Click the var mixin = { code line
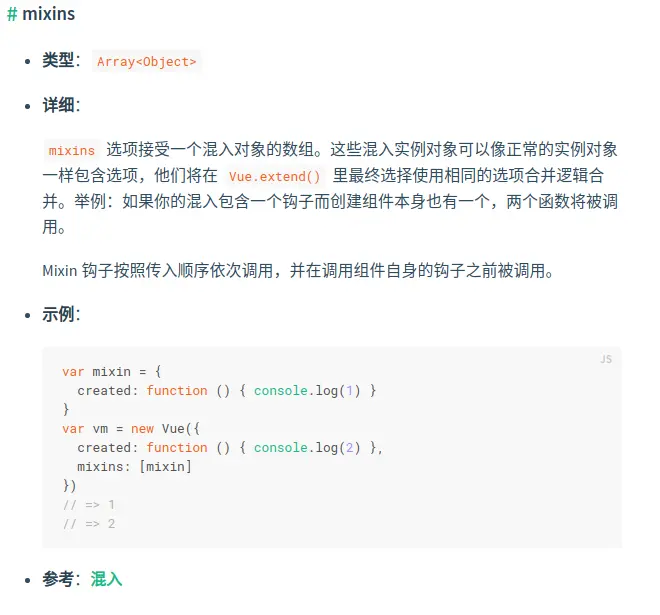Viewport: 660px width, 615px height. click(112, 372)
